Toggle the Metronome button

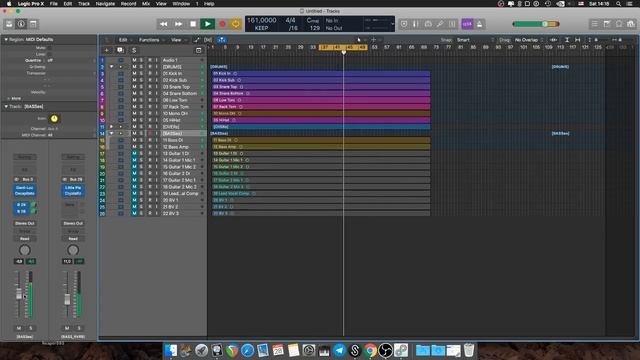(x=480, y=24)
